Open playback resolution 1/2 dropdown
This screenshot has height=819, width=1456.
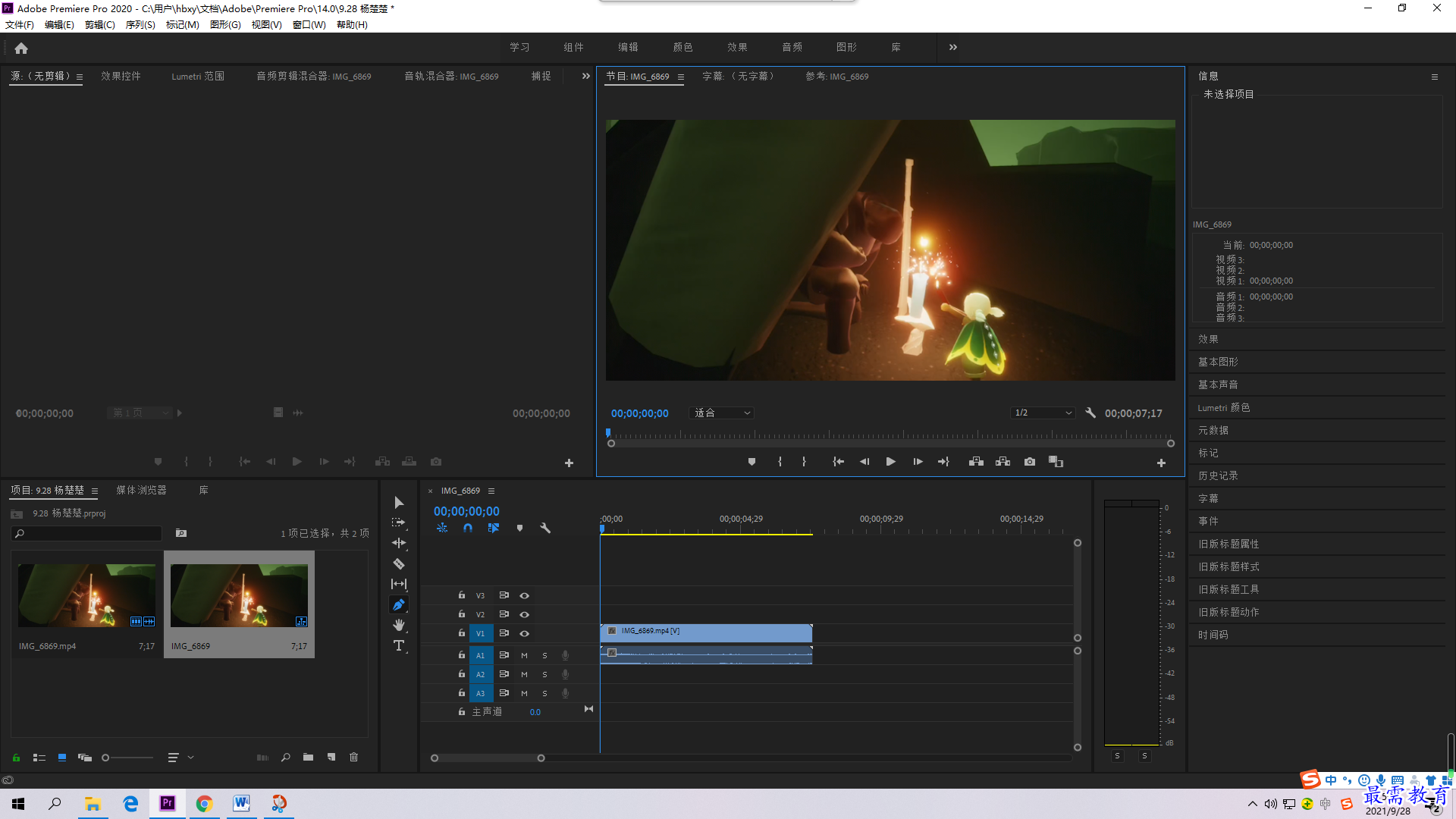[x=1043, y=413]
